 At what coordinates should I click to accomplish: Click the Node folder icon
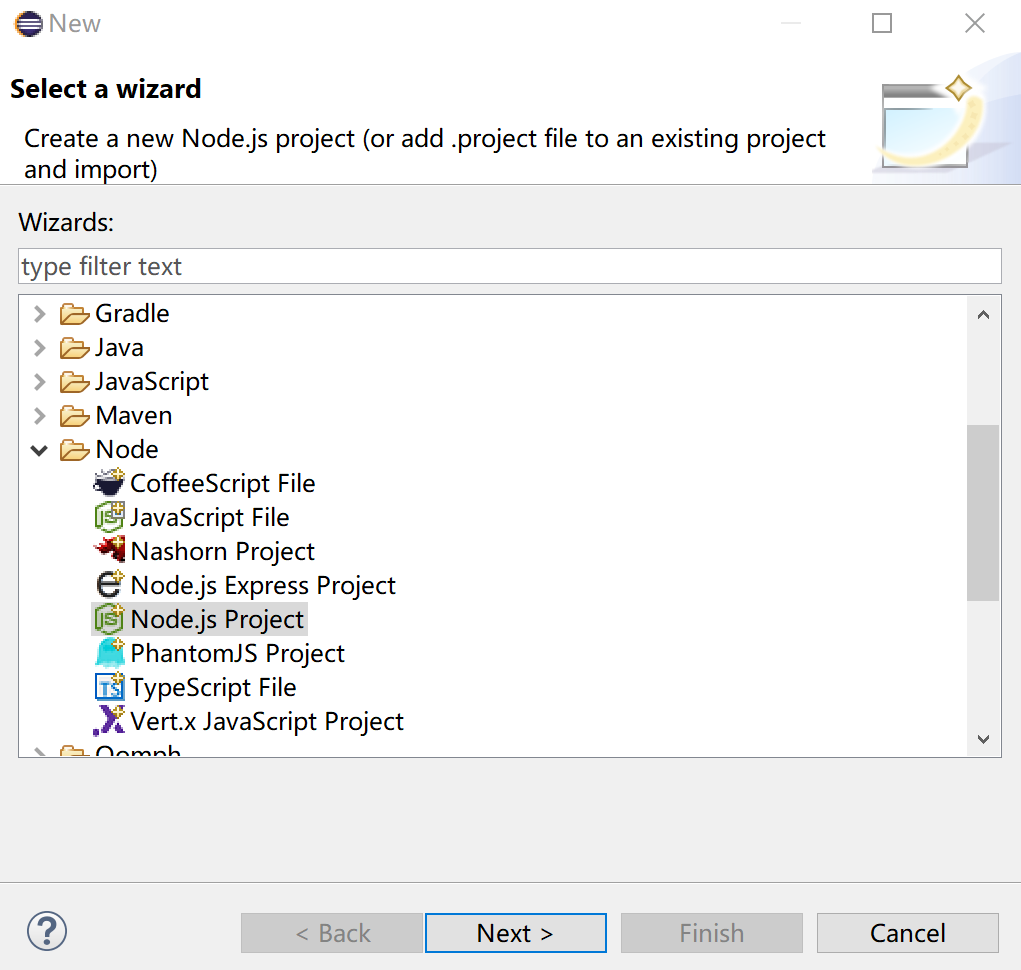point(75,449)
